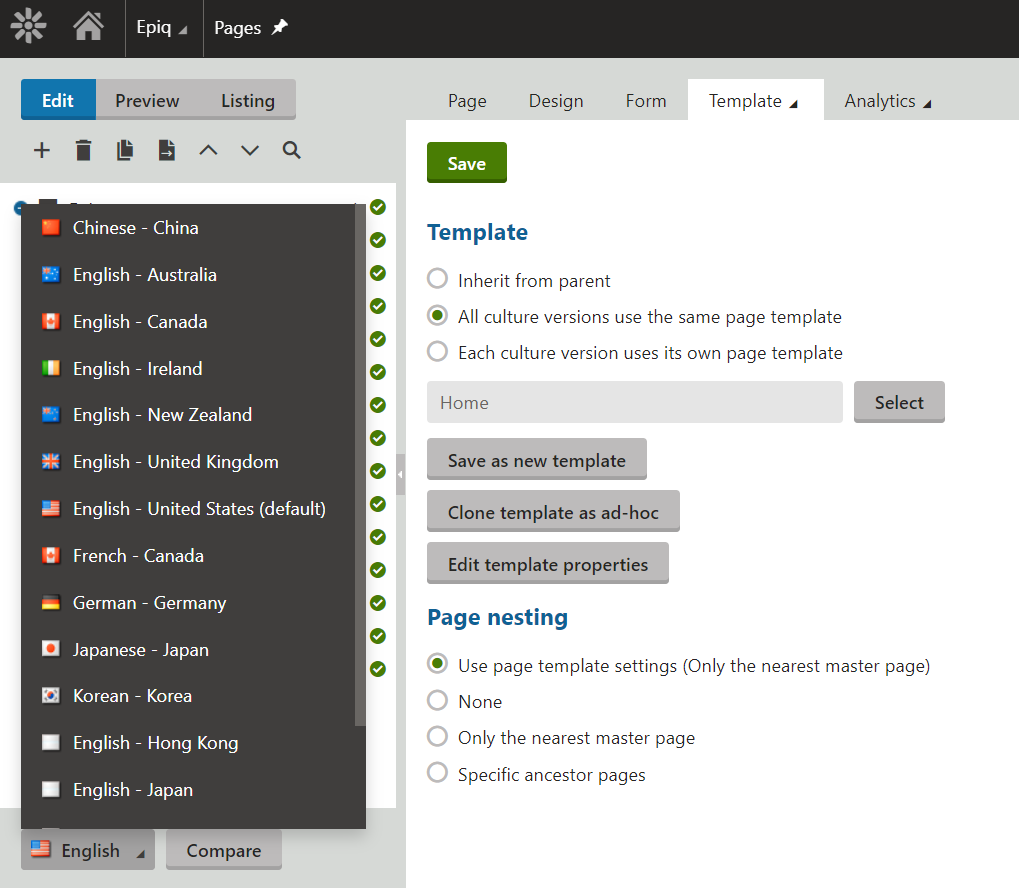Move page down with down arrow
The width and height of the screenshot is (1019, 888).
click(250, 150)
